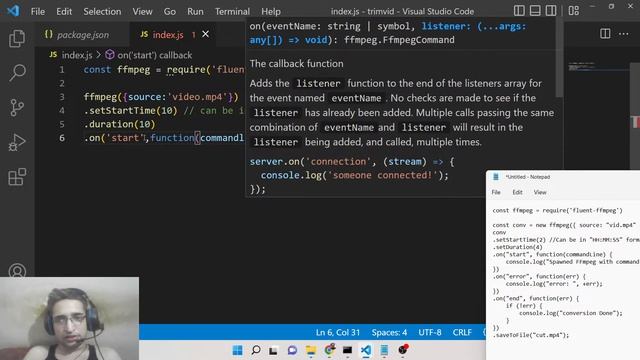Open File Explorer from the taskbar
Image resolution: width=640 pixels, height=360 pixels.
311,350
